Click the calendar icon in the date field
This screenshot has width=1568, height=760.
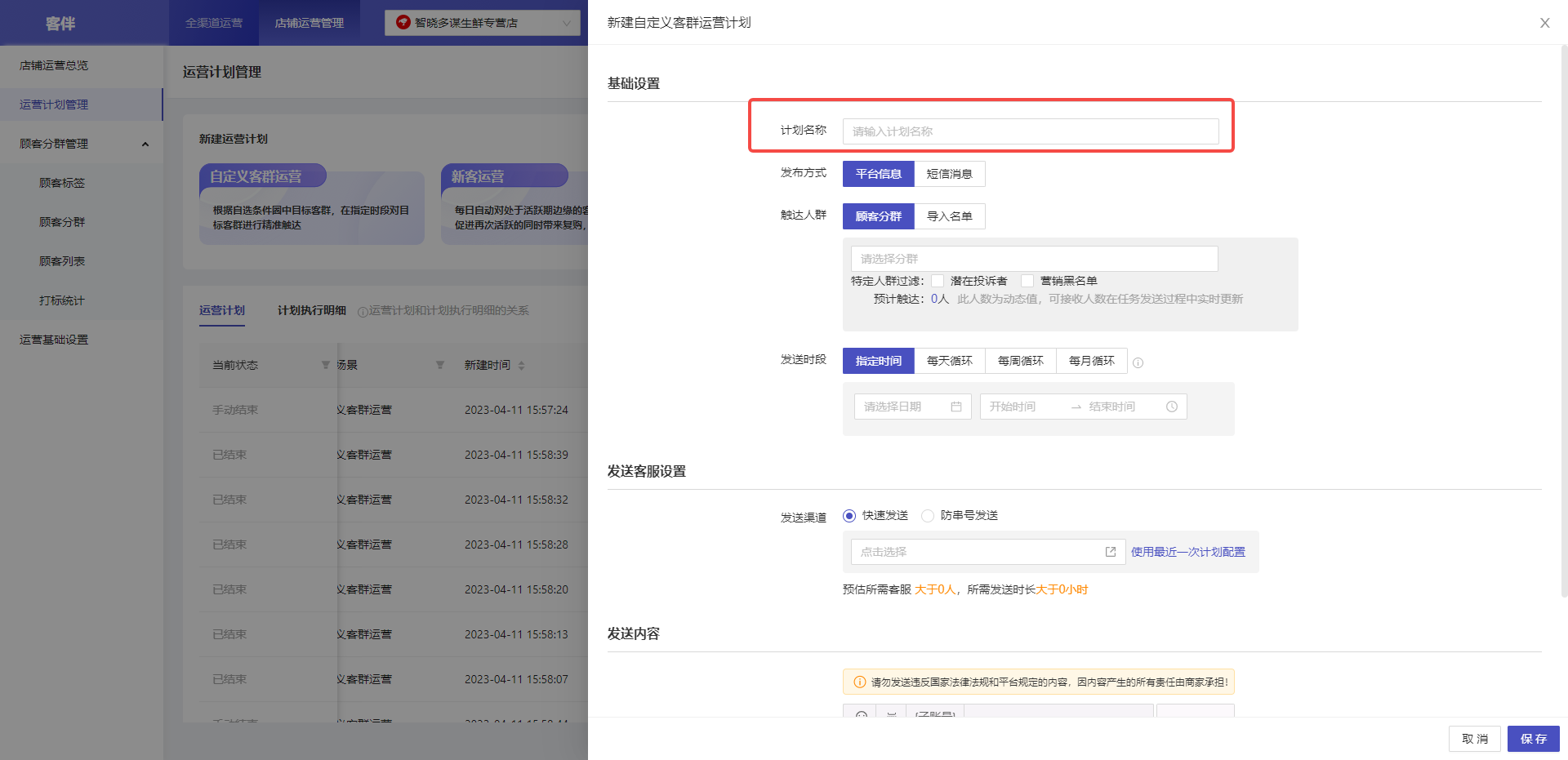coord(956,407)
